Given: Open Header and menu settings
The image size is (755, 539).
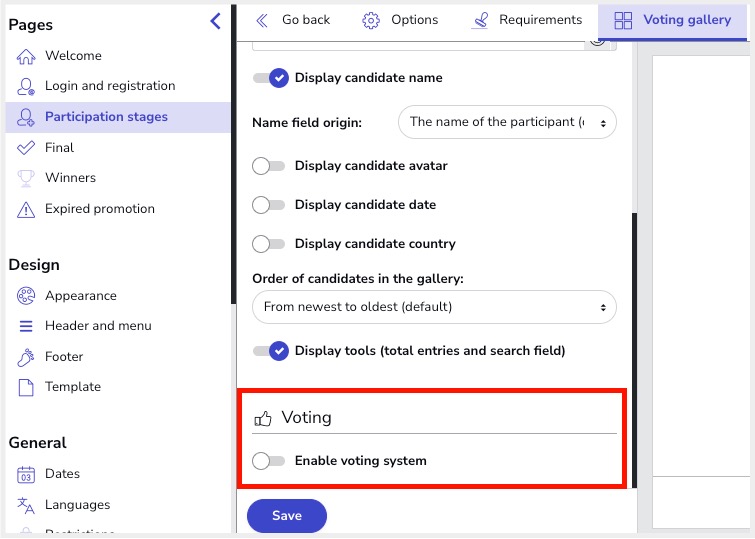Looking at the screenshot, I should click(x=97, y=326).
